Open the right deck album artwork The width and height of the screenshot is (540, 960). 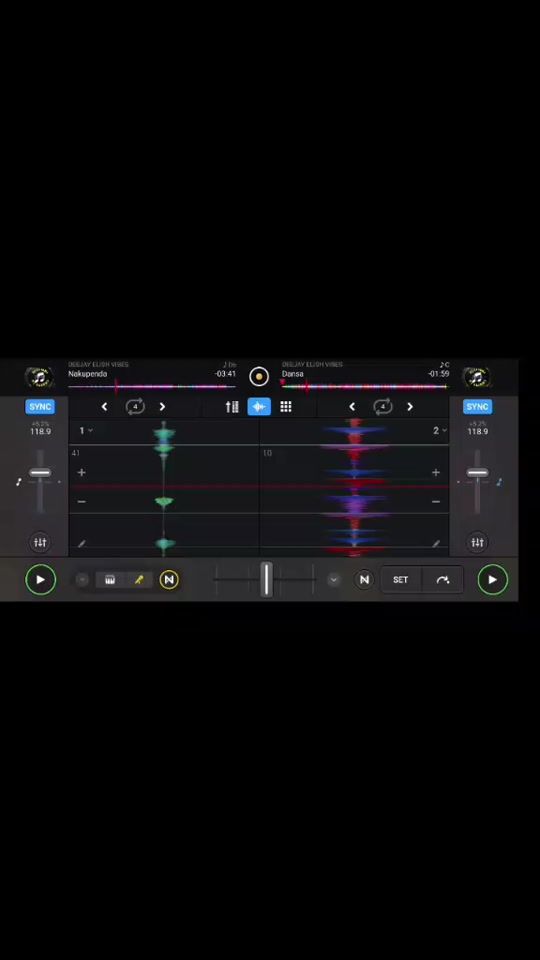(476, 377)
